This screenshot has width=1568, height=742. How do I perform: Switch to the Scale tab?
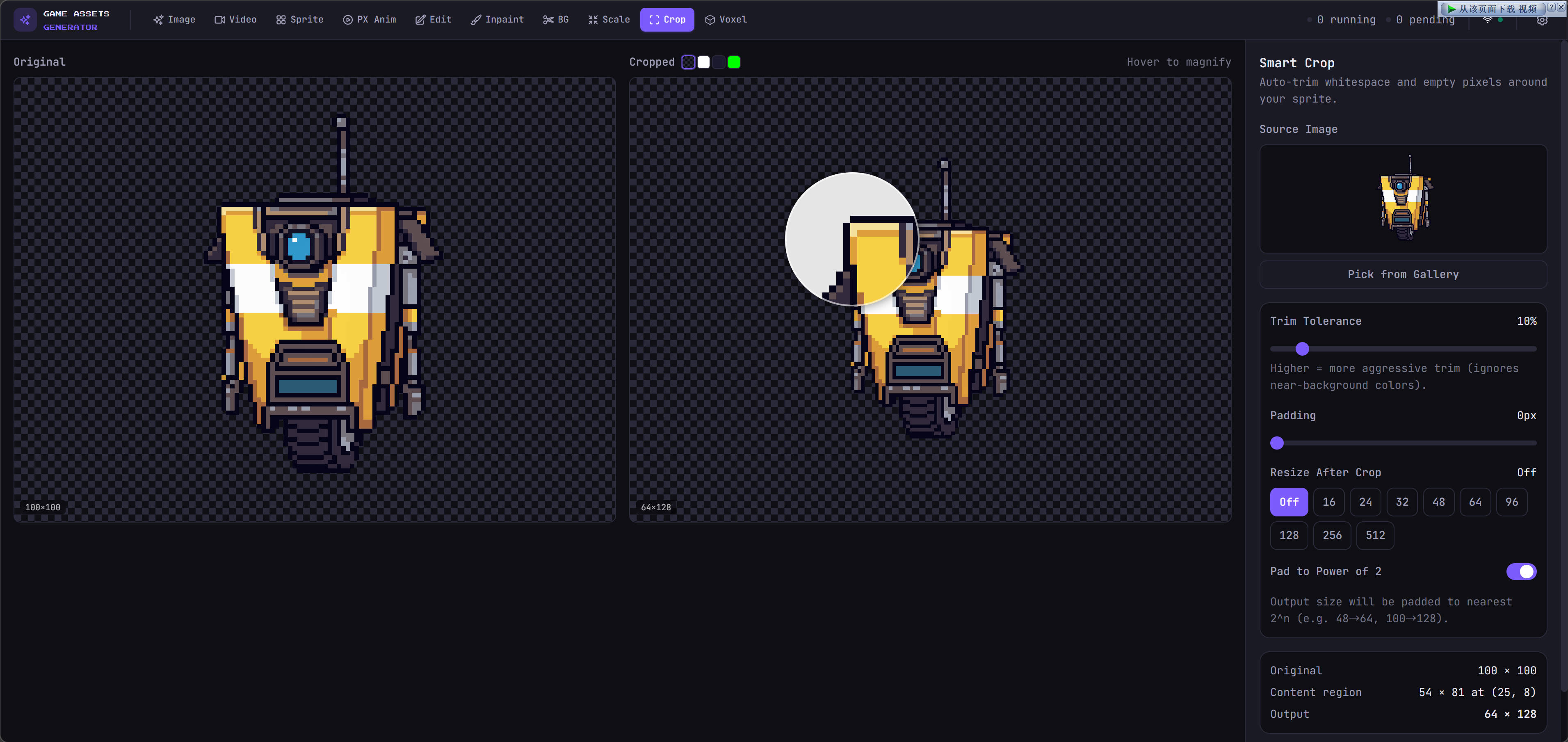tap(609, 19)
